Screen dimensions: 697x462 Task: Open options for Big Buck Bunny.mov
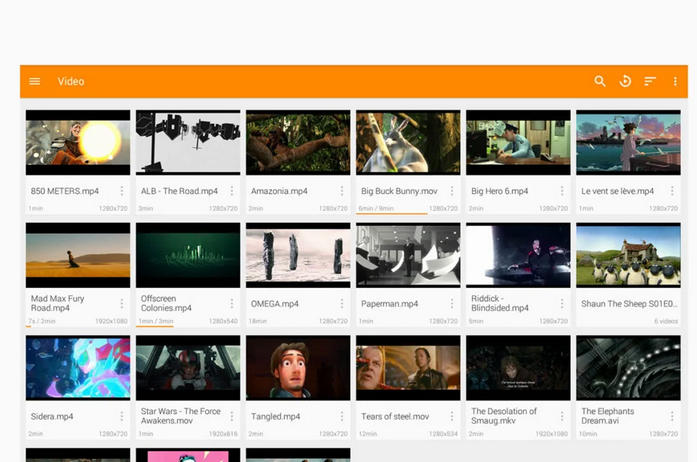[452, 191]
